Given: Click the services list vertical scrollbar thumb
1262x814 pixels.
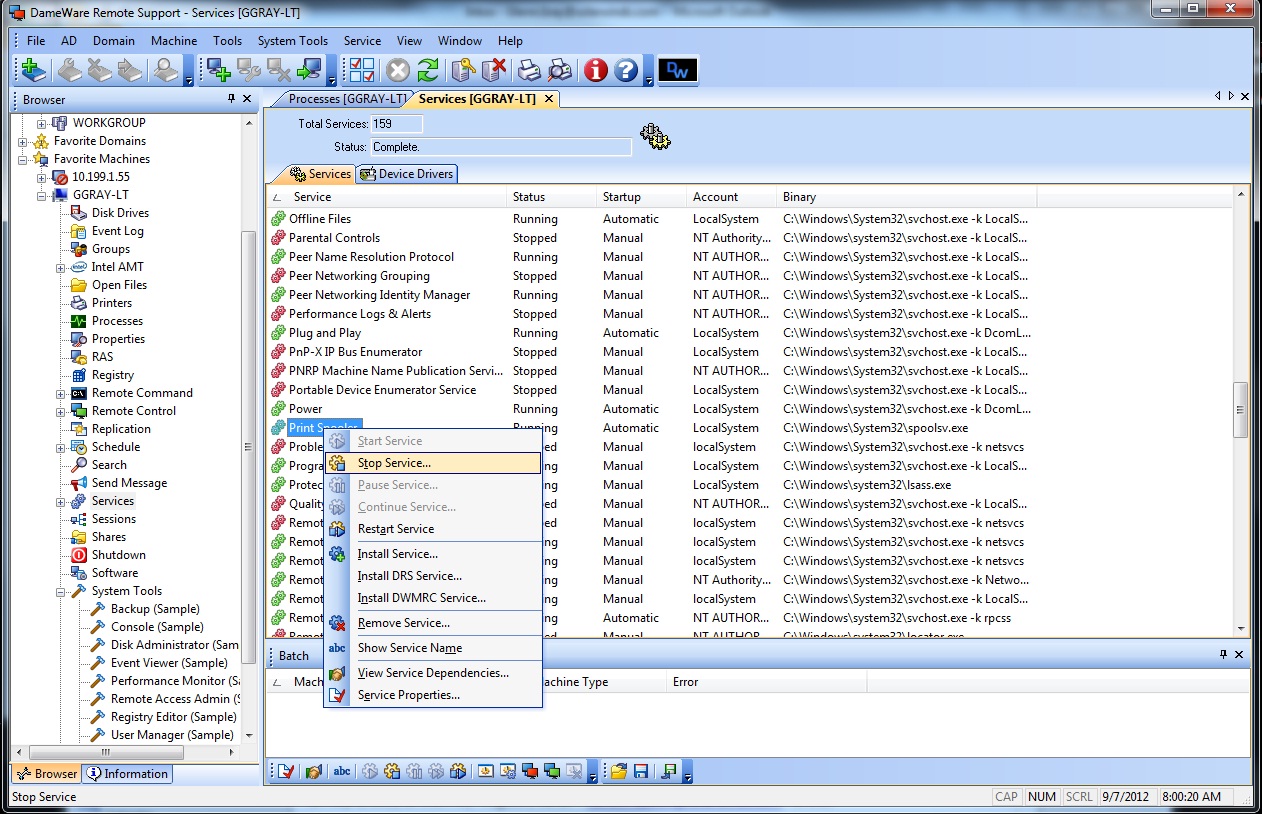Looking at the screenshot, I should pyautogui.click(x=1241, y=409).
